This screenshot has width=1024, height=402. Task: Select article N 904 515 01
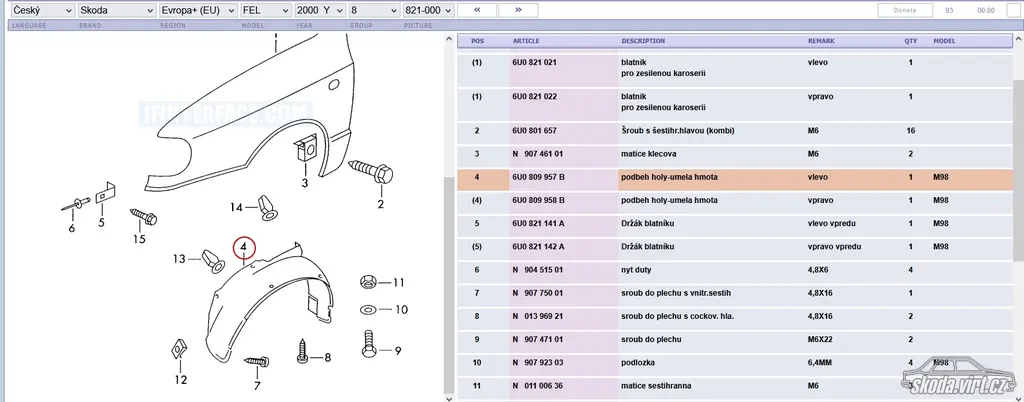(538, 270)
